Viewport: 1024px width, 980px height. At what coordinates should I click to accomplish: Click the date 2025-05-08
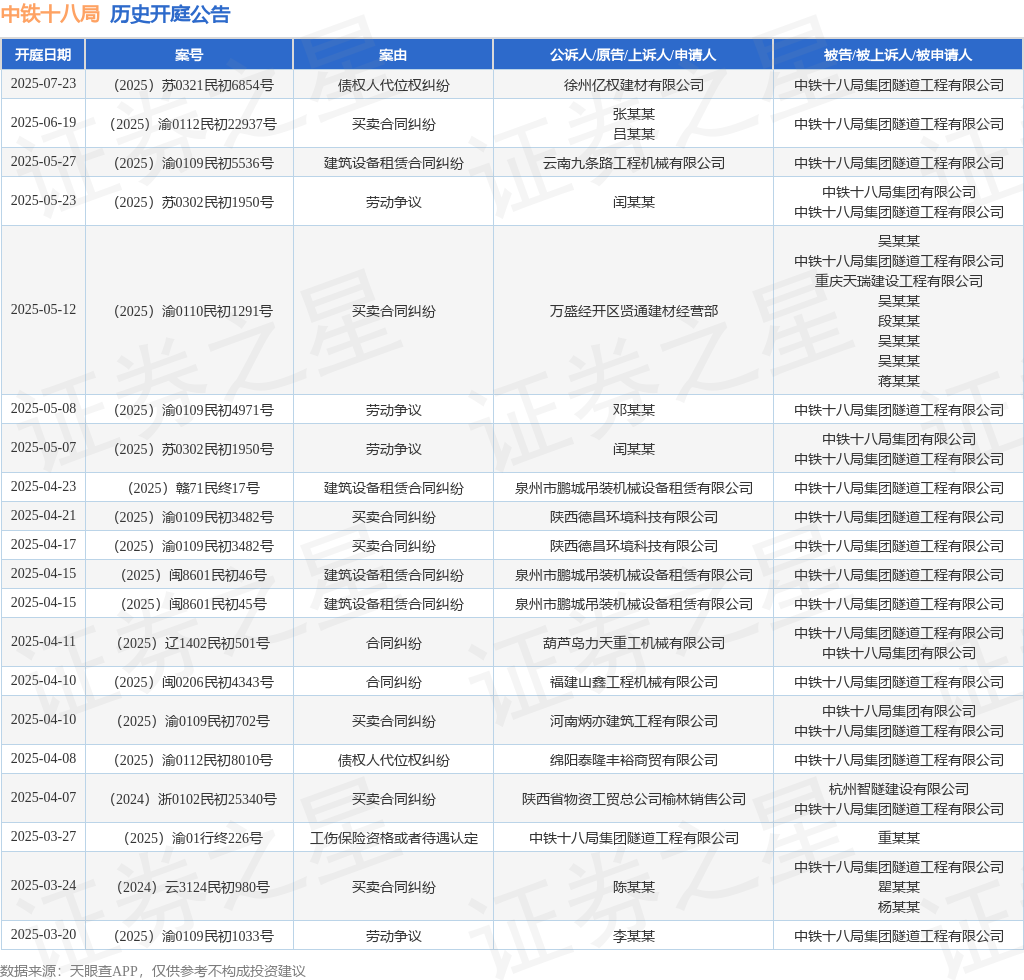tap(43, 409)
